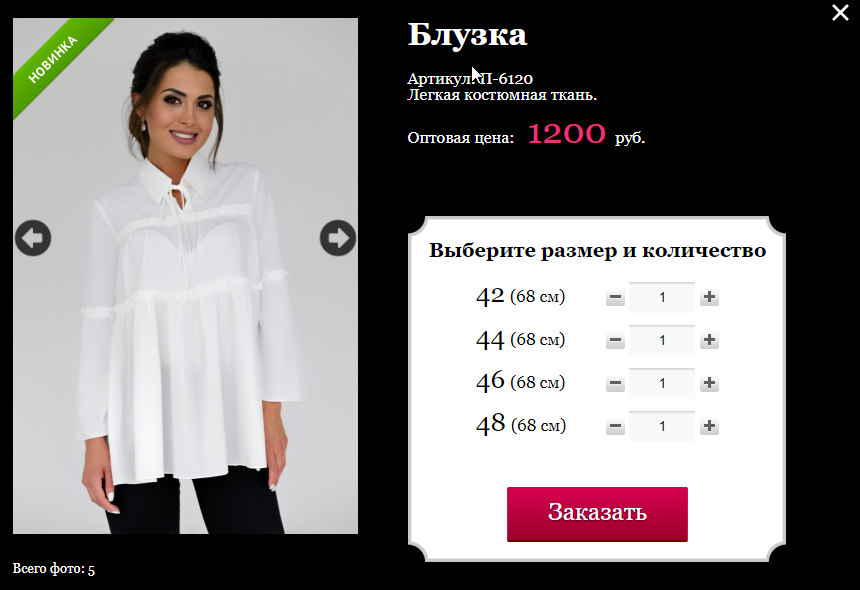Click the size 42 quantity field
The width and height of the screenshot is (860, 590).
tap(662, 298)
